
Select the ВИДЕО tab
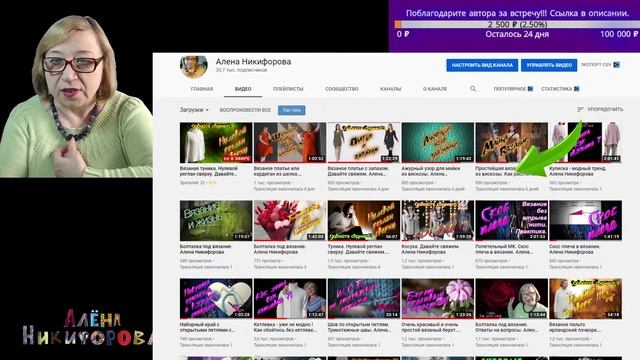pos(243,89)
